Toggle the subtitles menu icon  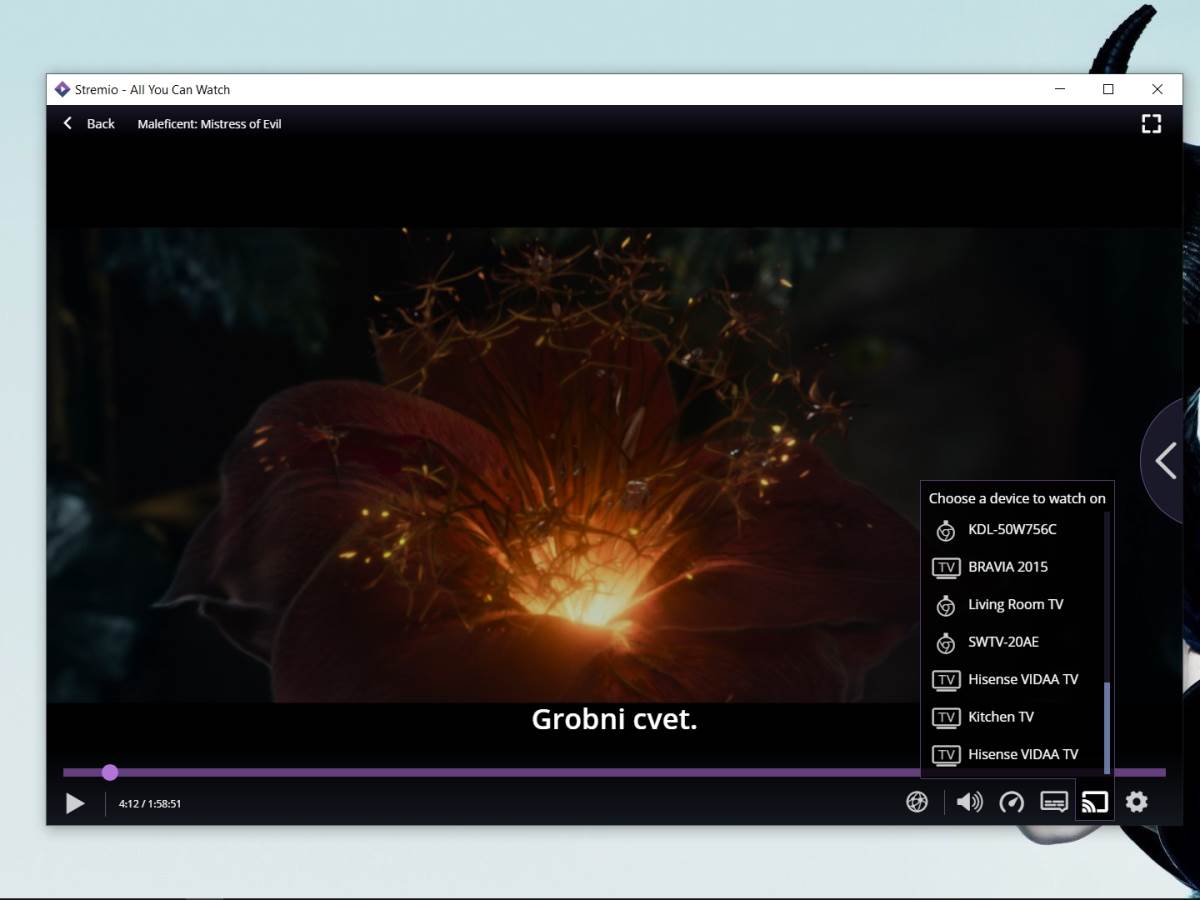coord(1054,802)
